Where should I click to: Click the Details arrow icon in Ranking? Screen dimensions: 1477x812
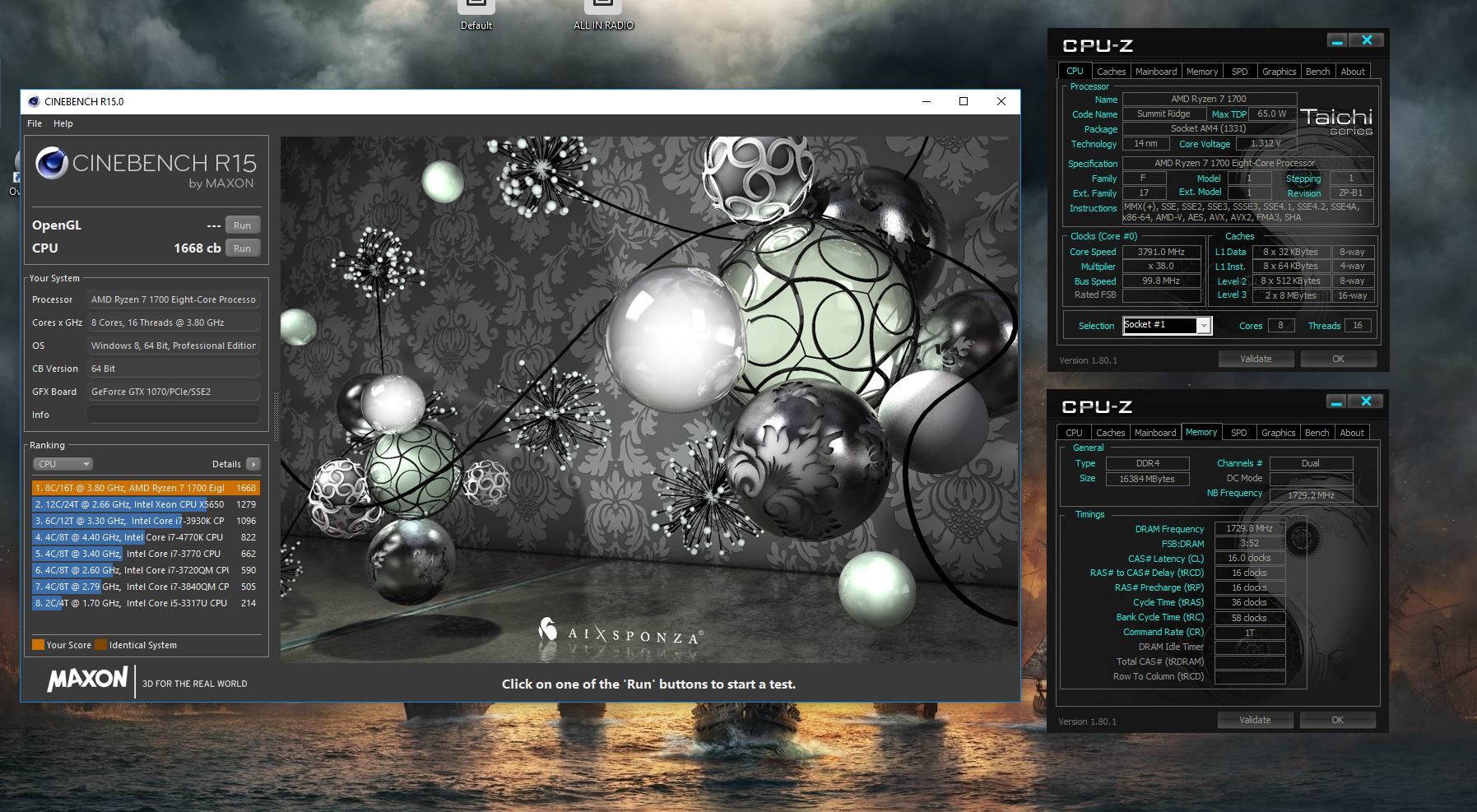click(253, 464)
